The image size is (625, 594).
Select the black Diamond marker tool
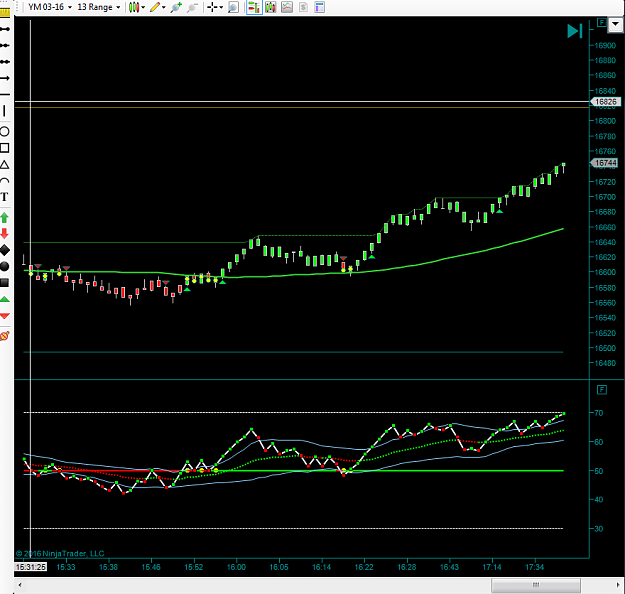pos(5,250)
